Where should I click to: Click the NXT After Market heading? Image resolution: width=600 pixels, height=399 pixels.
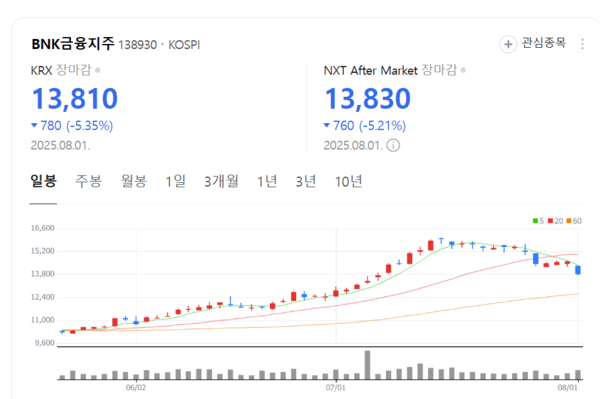[x=370, y=70]
